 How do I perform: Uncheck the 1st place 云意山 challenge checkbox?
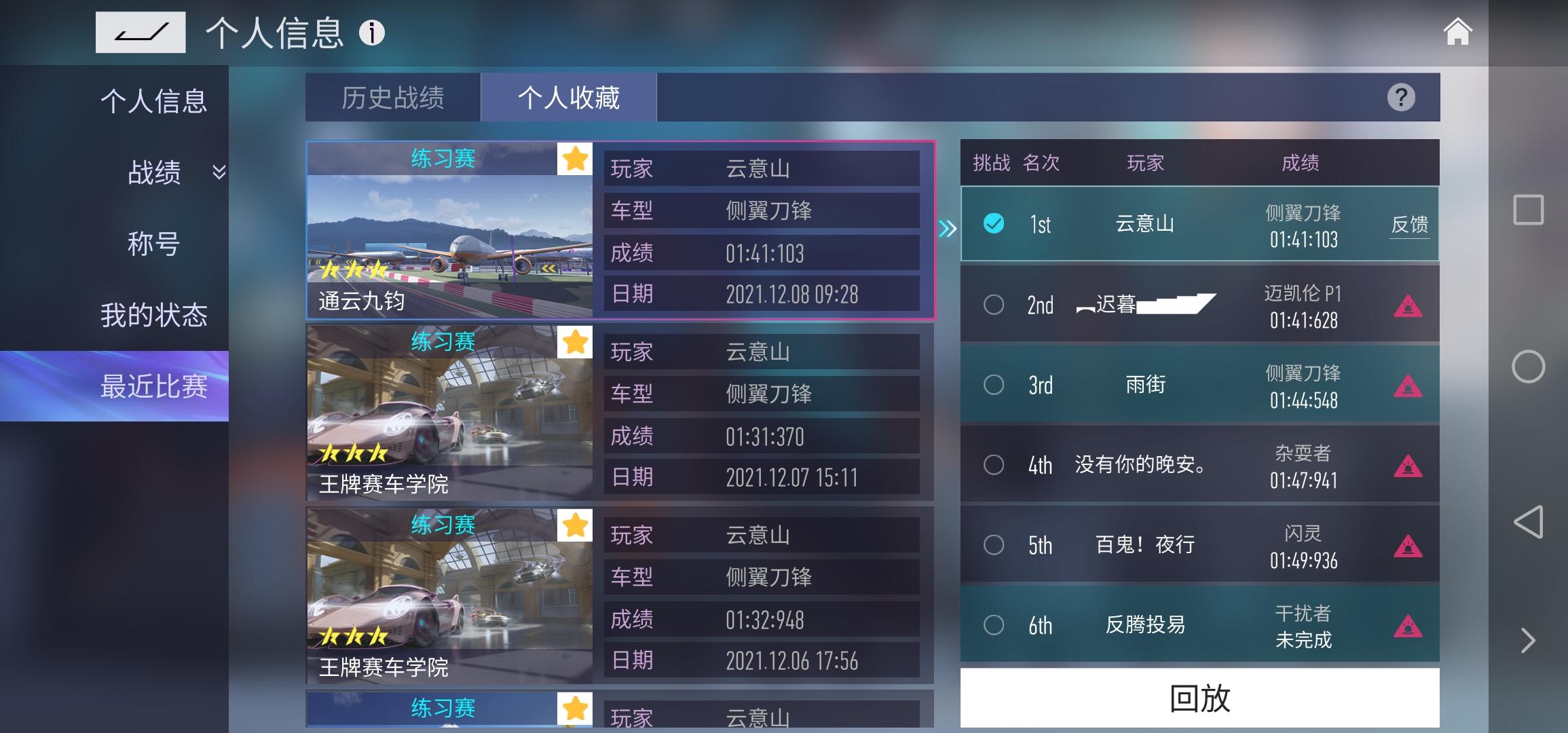coord(994,223)
